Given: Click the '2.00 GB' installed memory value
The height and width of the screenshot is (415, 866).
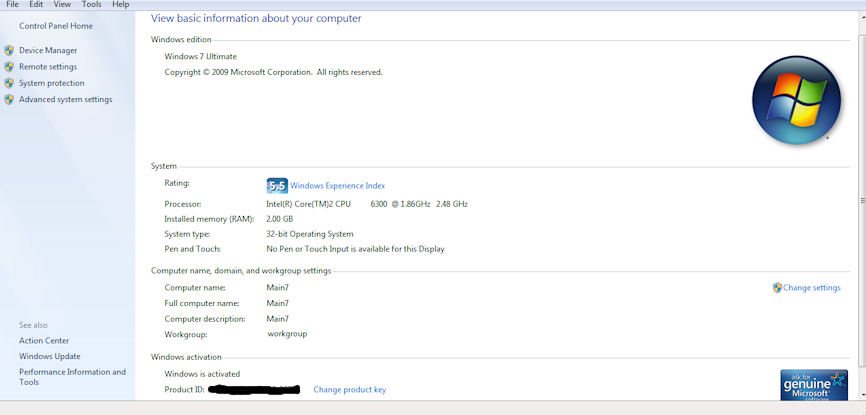Looking at the screenshot, I should point(279,219).
